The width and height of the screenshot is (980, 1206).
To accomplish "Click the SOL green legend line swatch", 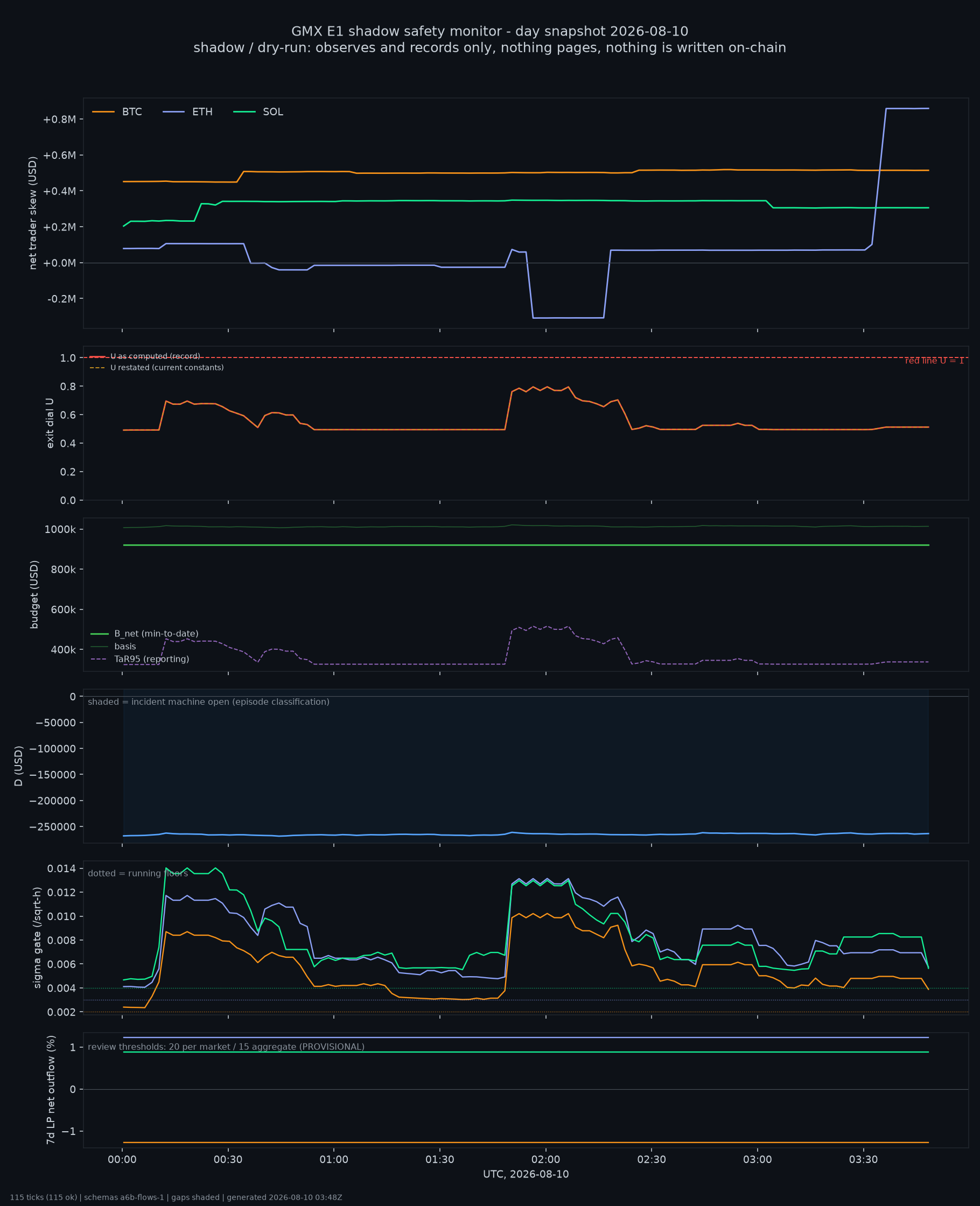I will click(x=244, y=112).
